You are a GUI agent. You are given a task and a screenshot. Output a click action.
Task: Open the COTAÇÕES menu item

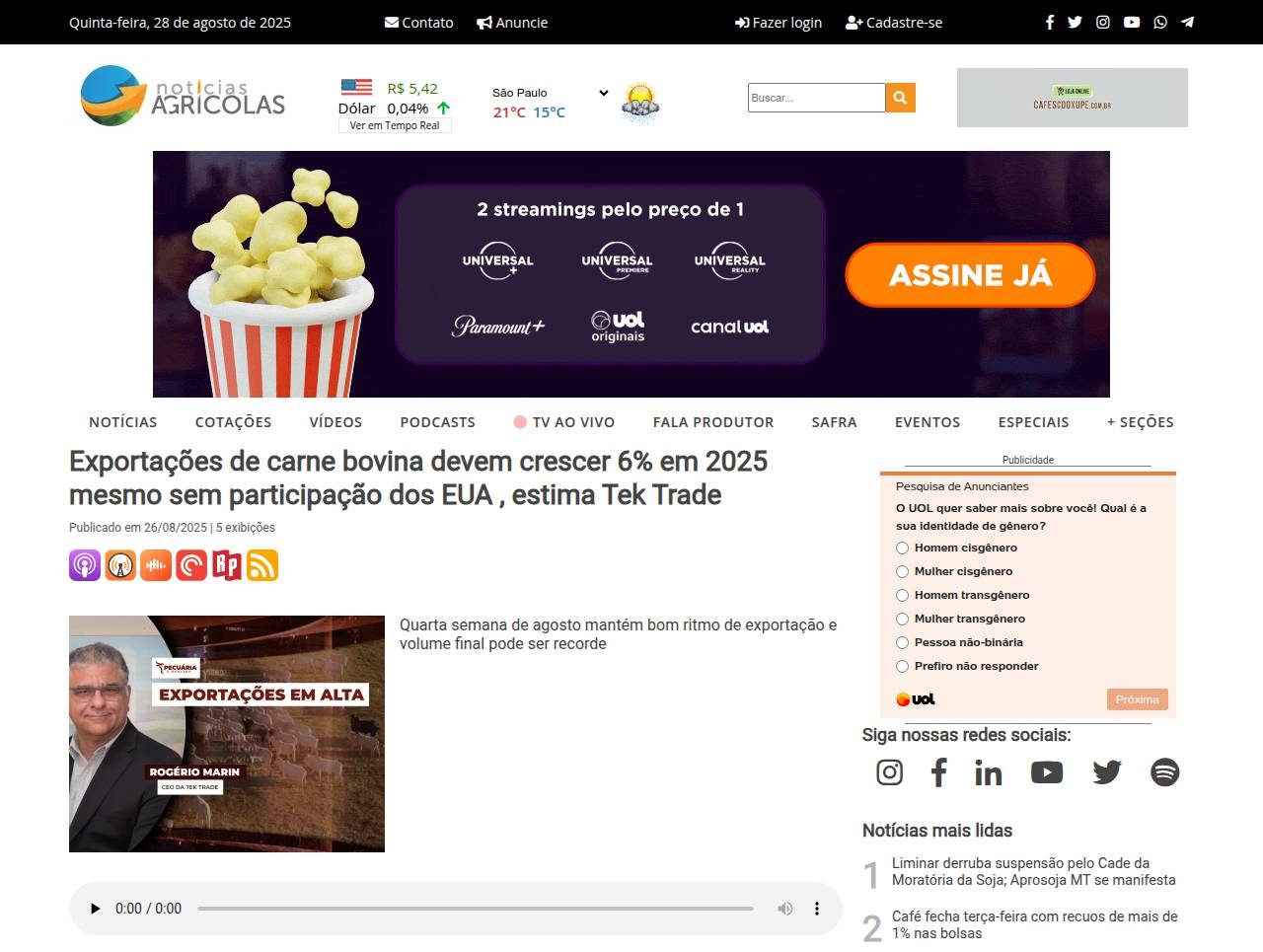coord(233,422)
